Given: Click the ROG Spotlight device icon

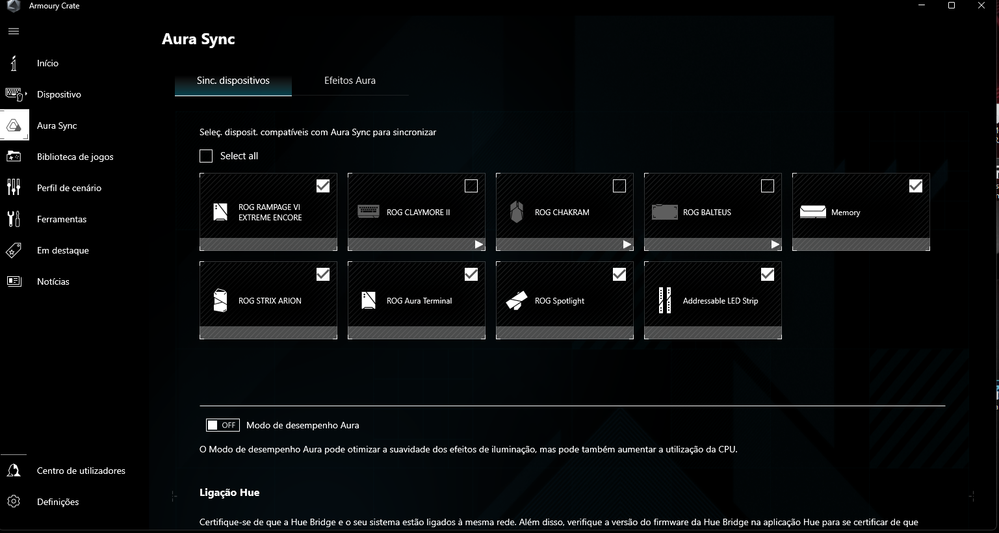Looking at the screenshot, I should point(516,301).
